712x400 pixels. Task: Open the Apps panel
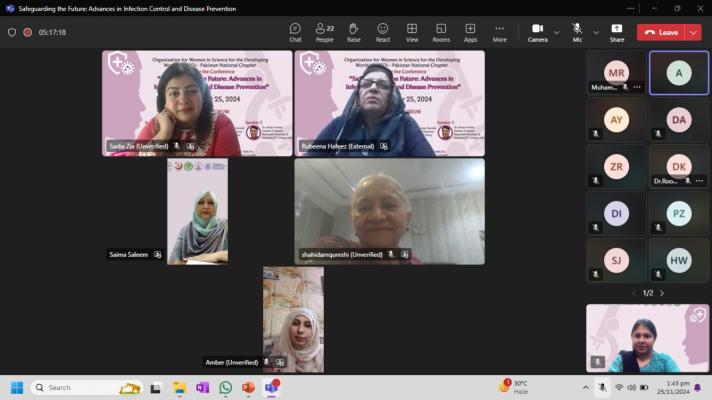pyautogui.click(x=470, y=32)
